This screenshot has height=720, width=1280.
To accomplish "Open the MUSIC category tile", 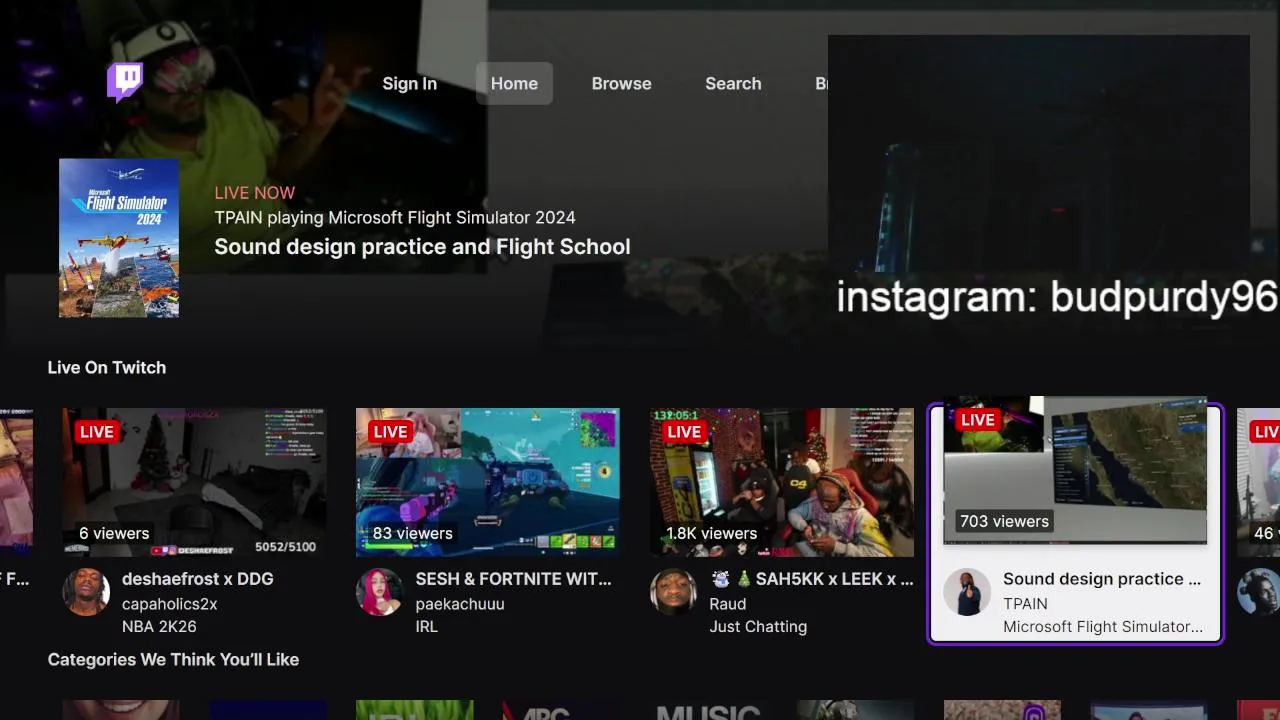I will (708, 710).
